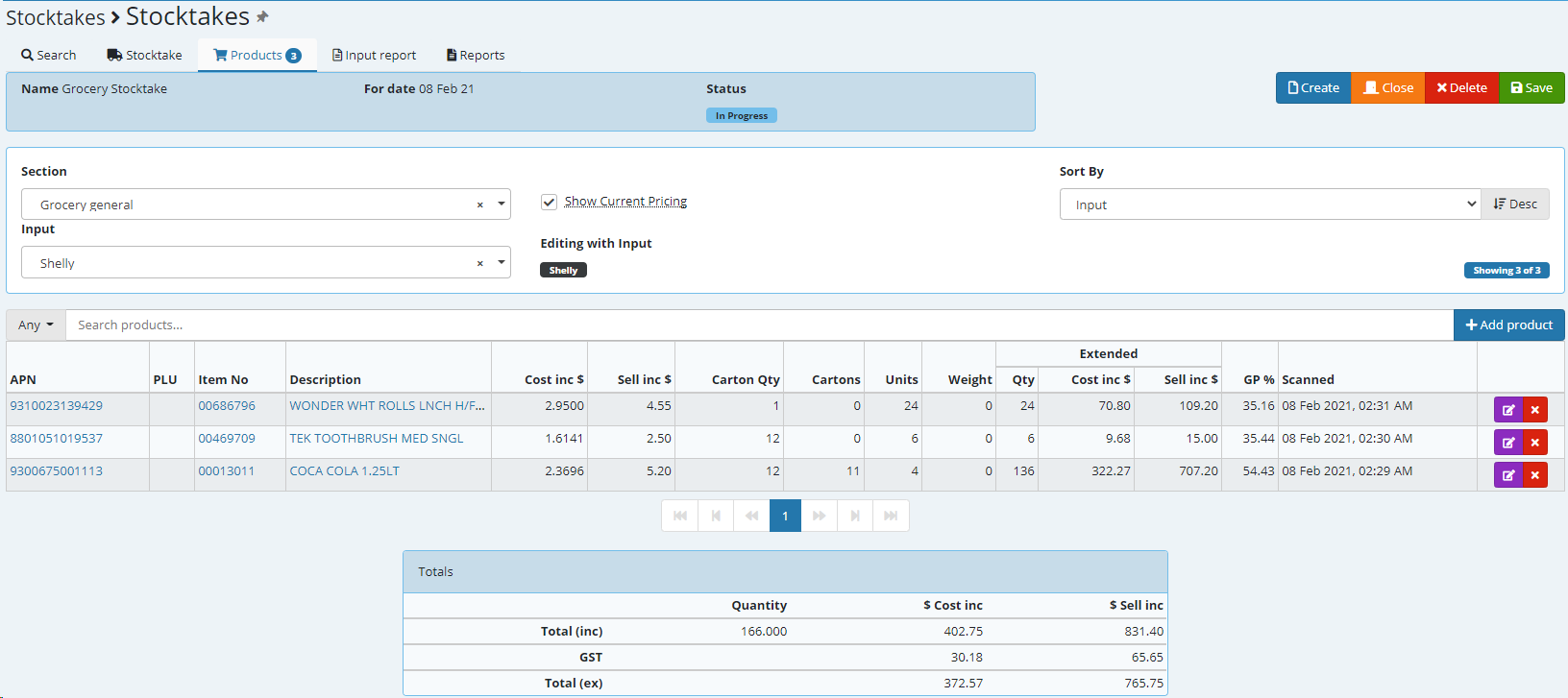Image resolution: width=1568 pixels, height=698 pixels.
Task: Click the Show Current Pricing label
Action: tap(625, 202)
